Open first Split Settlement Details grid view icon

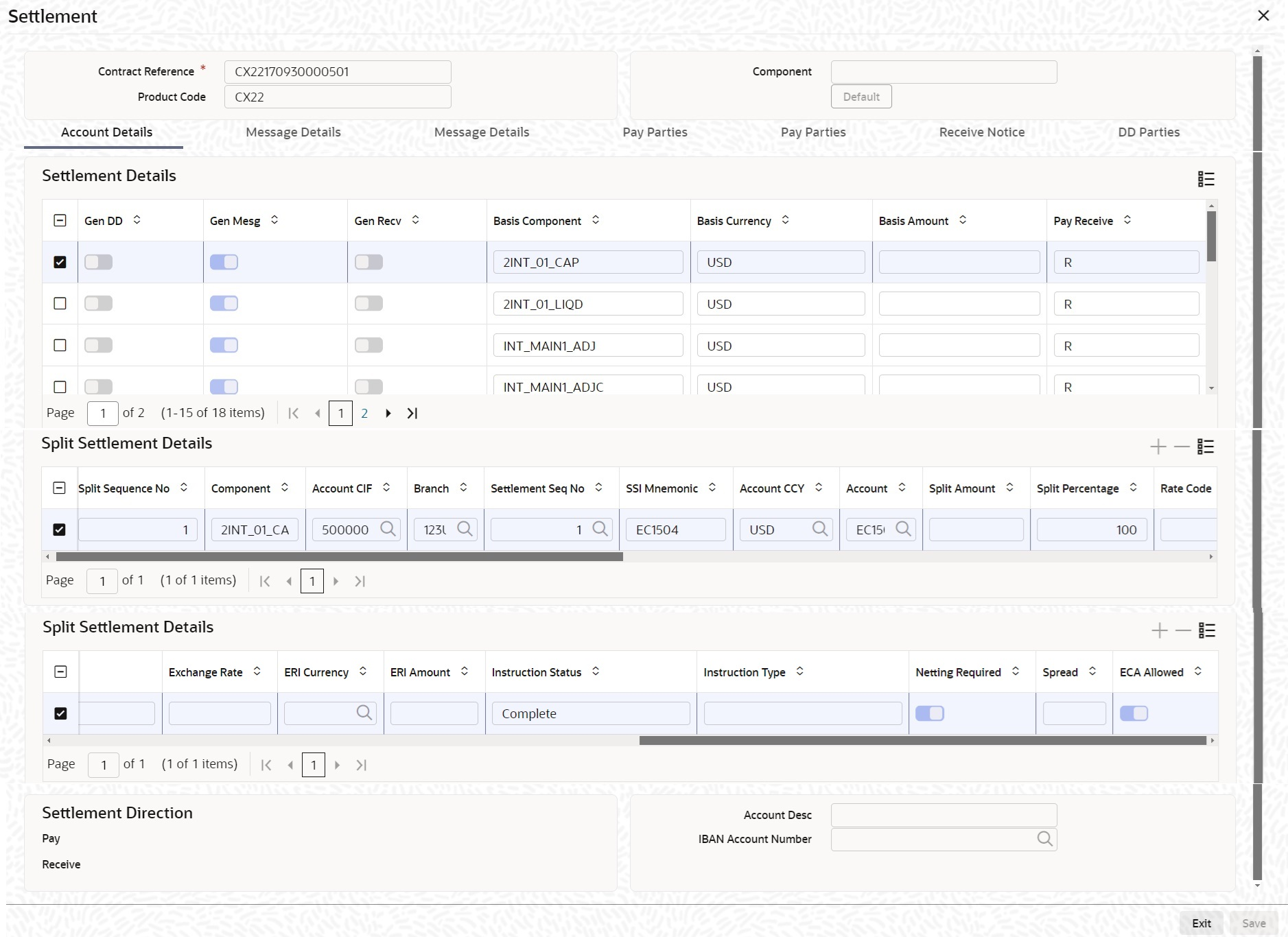[x=1206, y=447]
